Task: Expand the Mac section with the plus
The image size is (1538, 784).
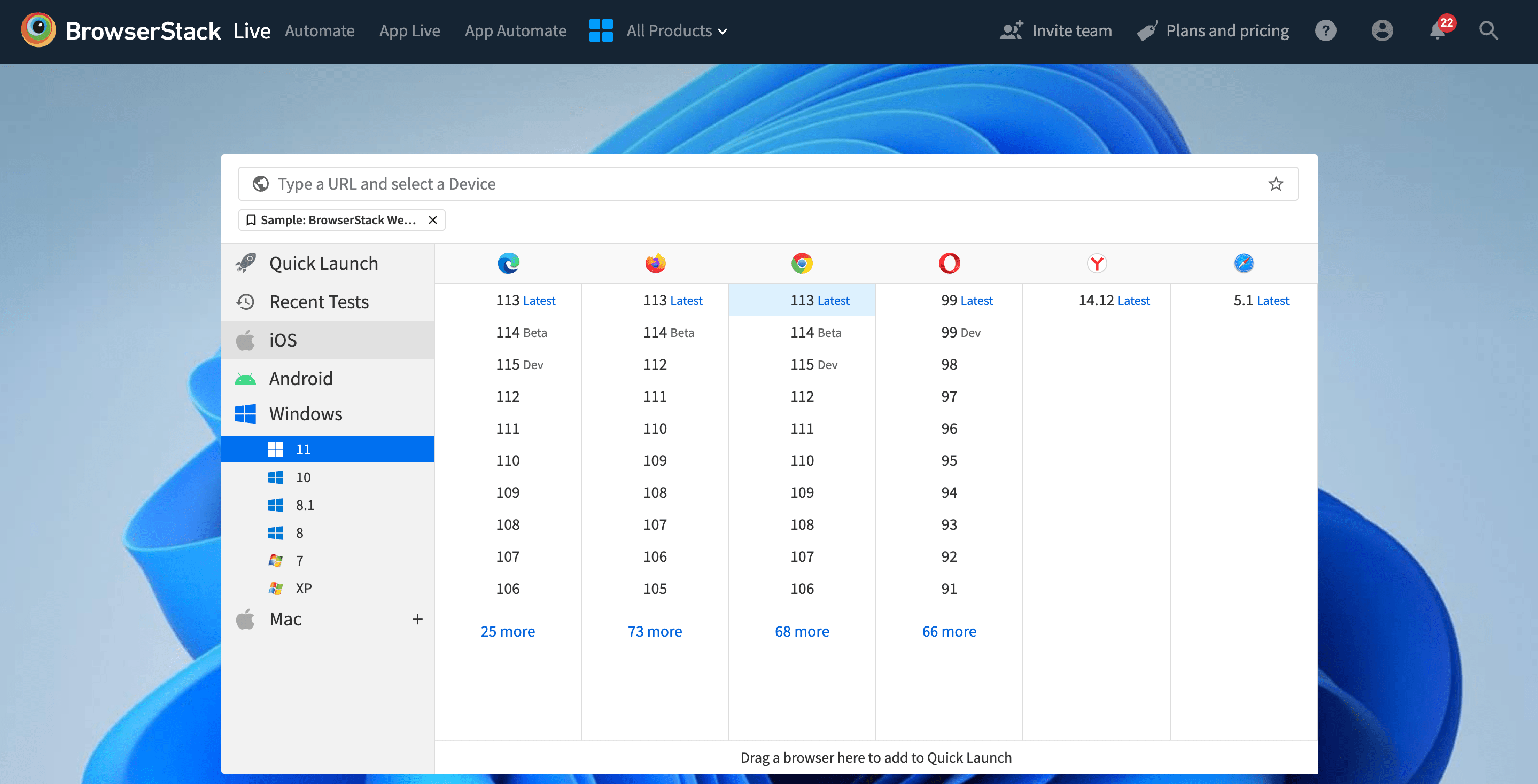Action: [x=417, y=620]
